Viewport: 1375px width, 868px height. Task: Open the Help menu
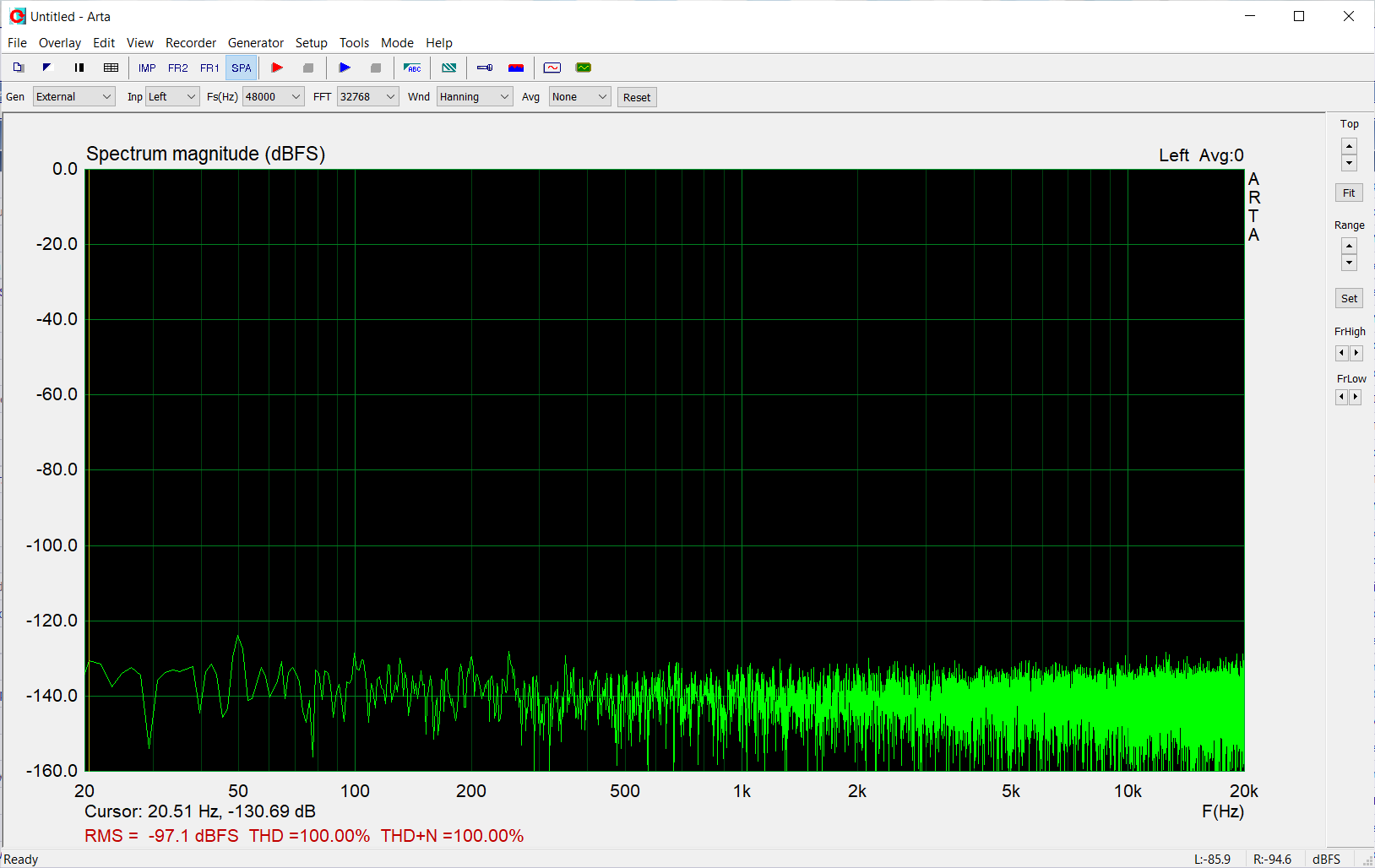pos(439,43)
